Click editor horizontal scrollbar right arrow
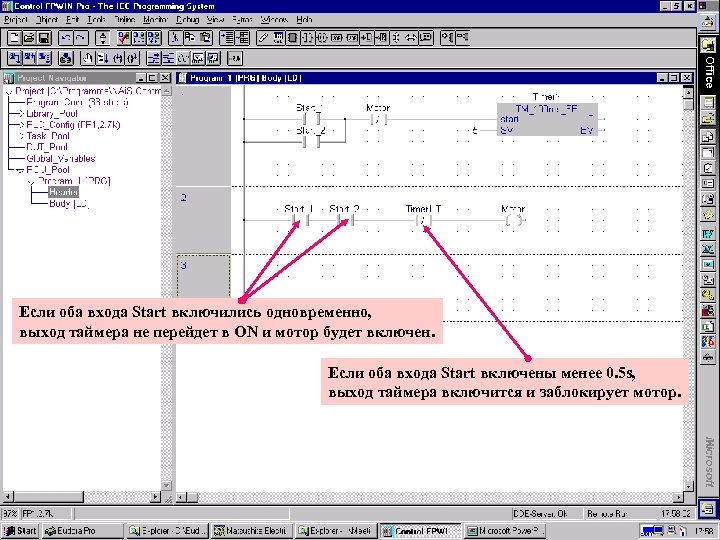 tap(678, 497)
